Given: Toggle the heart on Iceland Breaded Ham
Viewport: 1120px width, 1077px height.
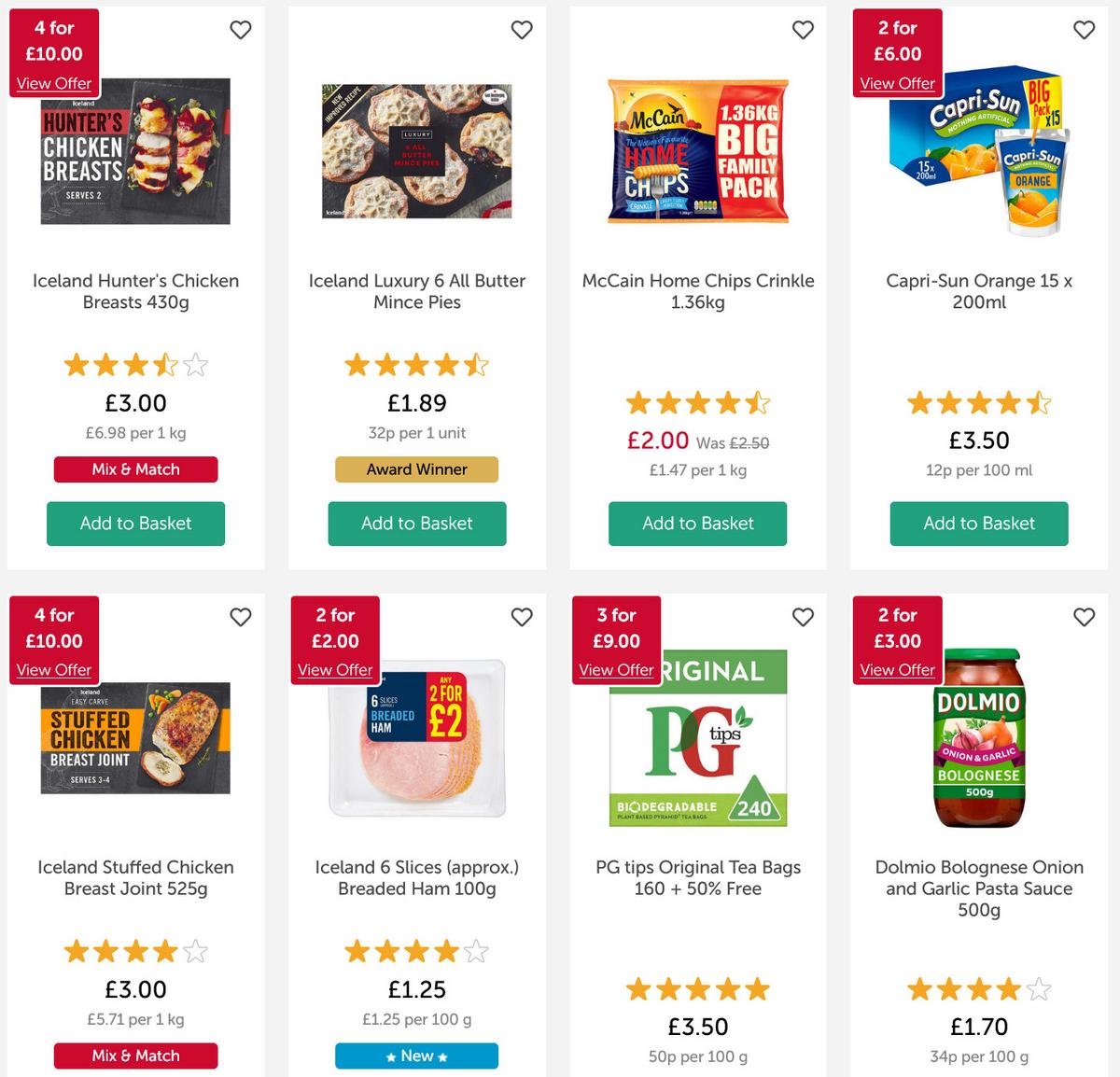Looking at the screenshot, I should (x=522, y=617).
